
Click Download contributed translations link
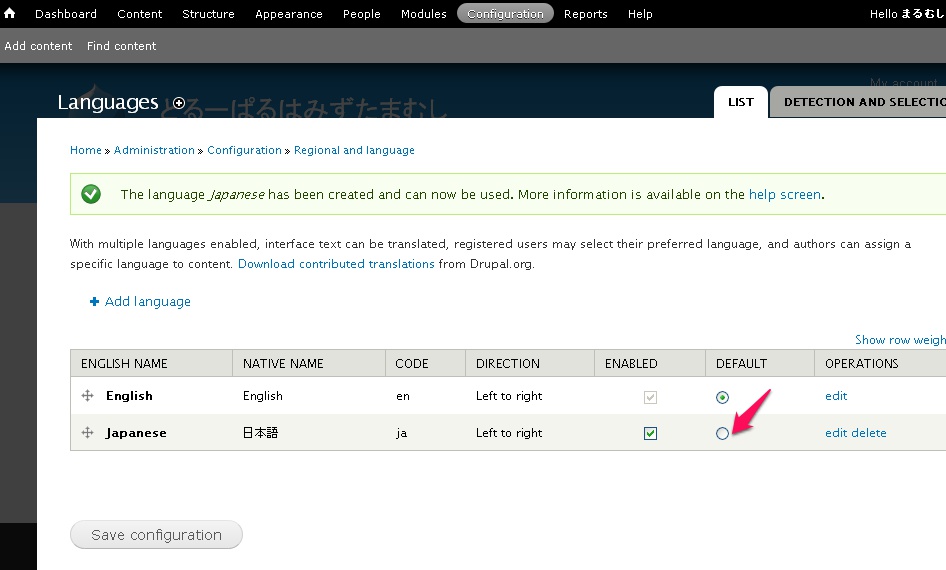point(336,264)
